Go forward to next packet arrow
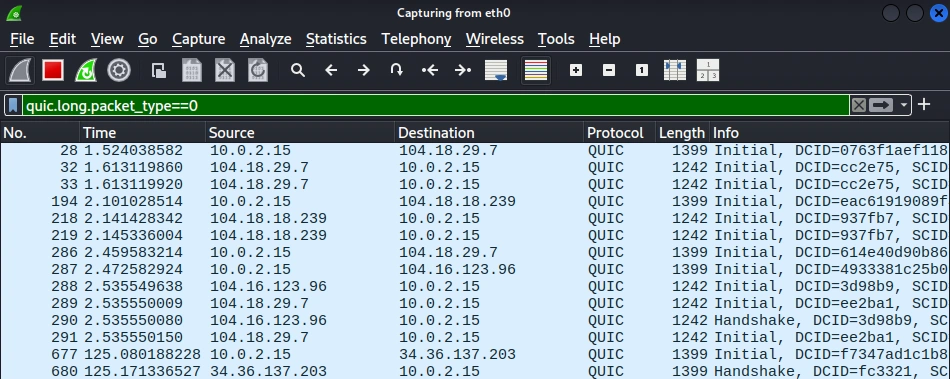The height and width of the screenshot is (379, 950). [364, 71]
